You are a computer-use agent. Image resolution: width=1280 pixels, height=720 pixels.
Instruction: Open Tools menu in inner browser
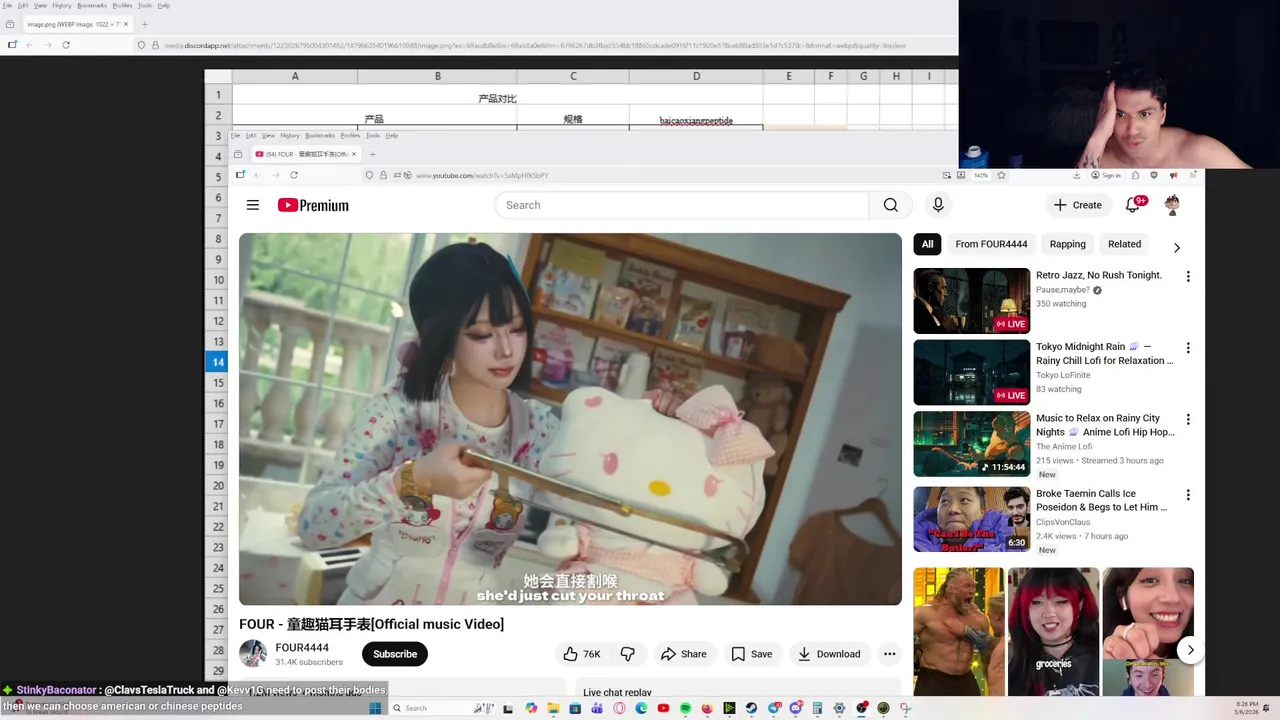[x=373, y=135]
